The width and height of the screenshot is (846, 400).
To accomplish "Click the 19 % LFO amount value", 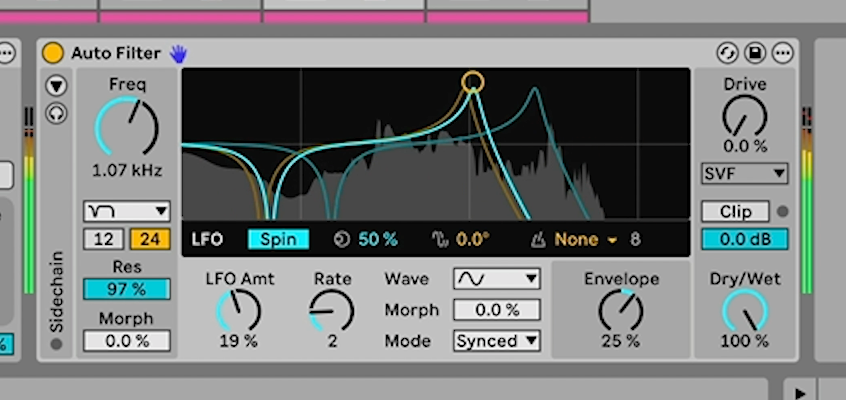I will [x=238, y=341].
